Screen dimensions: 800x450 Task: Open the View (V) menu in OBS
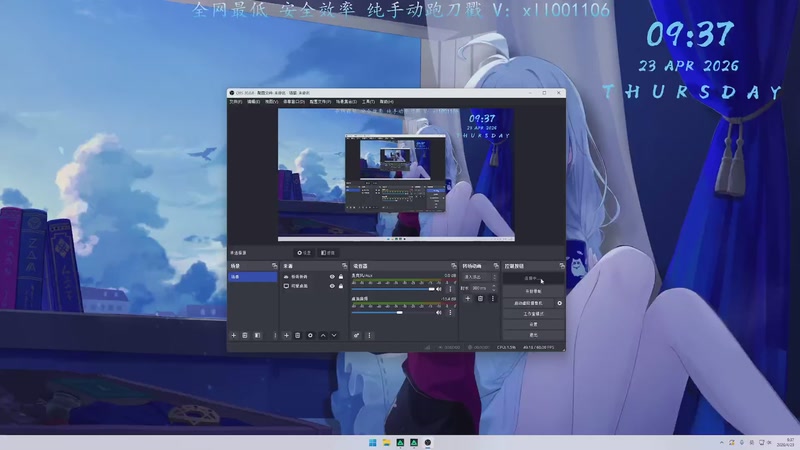coord(271,102)
